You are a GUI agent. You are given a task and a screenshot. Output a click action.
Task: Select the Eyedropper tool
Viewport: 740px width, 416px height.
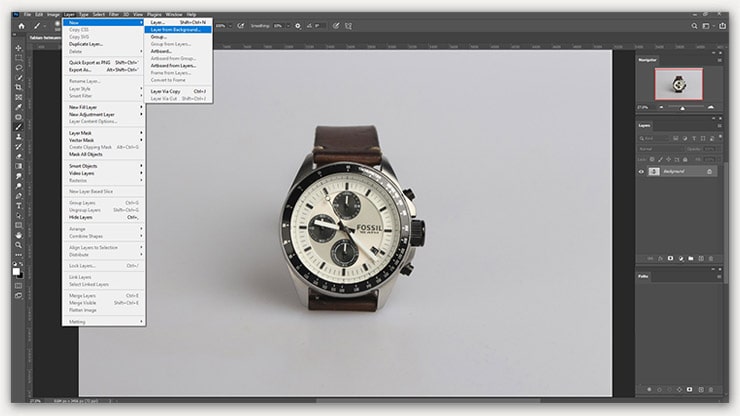pos(19,107)
